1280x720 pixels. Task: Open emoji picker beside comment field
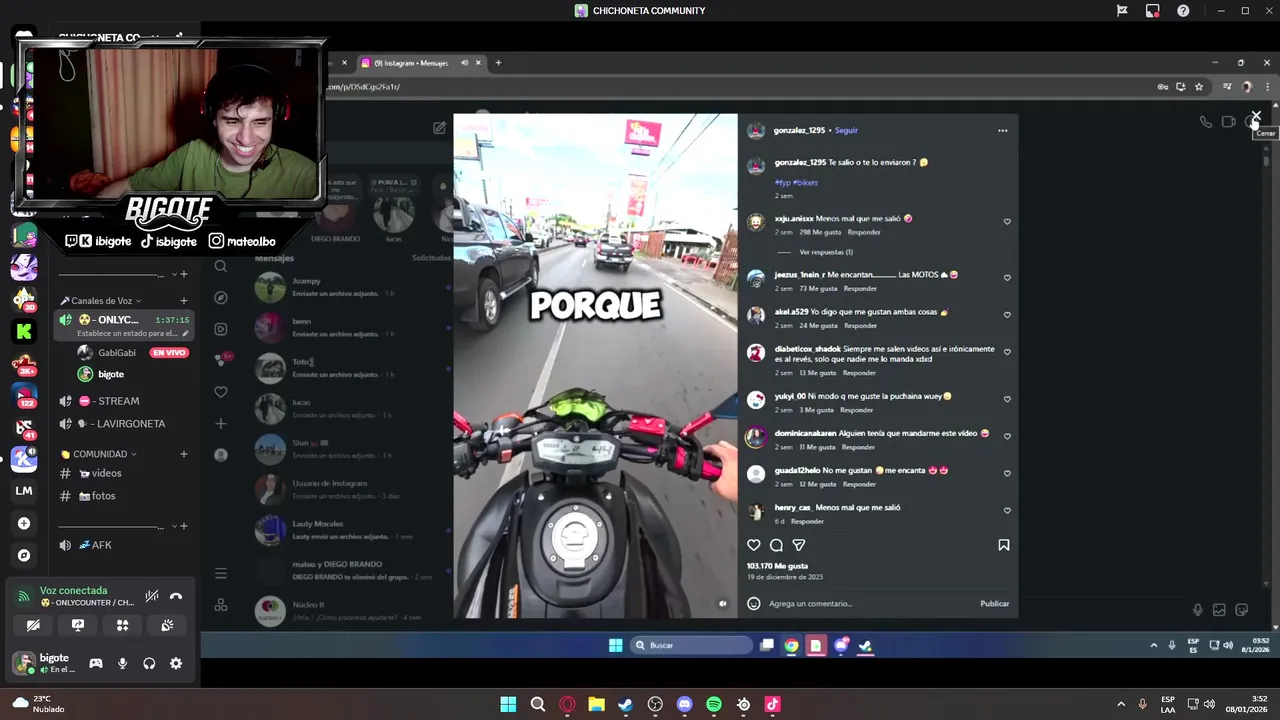pyautogui.click(x=754, y=603)
